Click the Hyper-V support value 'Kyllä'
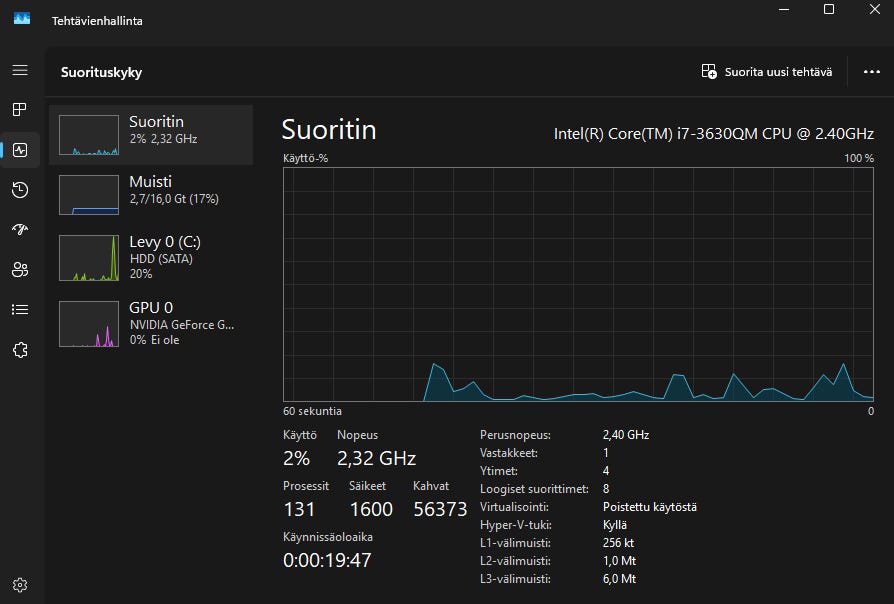Screen dimensions: 894x604 (615, 525)
